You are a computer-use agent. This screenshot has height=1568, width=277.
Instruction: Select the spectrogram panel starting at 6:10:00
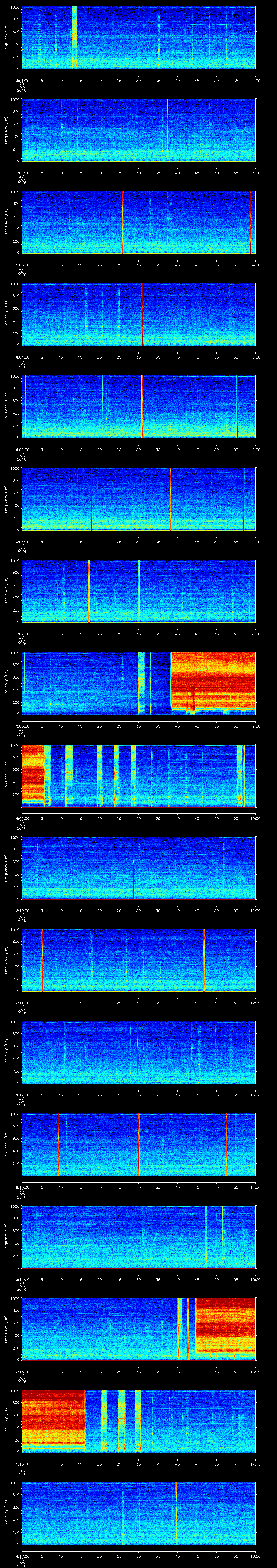(x=139, y=868)
